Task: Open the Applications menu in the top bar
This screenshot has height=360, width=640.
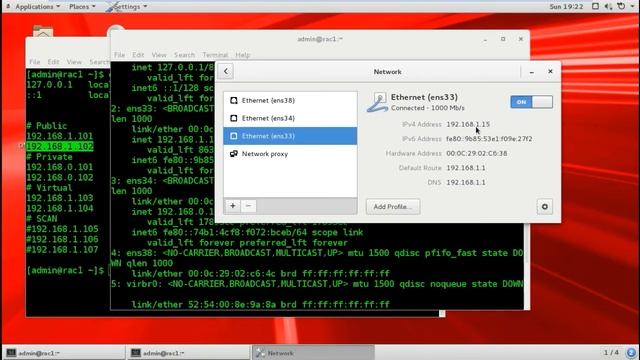Action: [37, 7]
